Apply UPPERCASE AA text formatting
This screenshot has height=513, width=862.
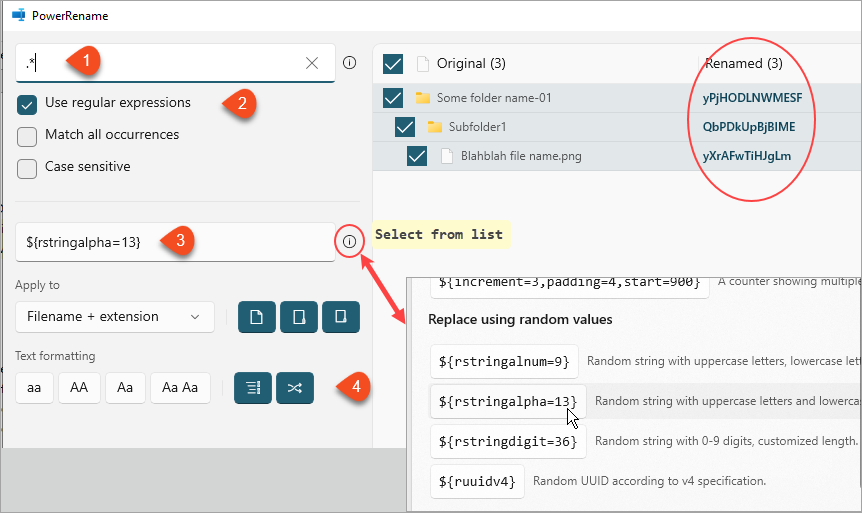coord(79,388)
